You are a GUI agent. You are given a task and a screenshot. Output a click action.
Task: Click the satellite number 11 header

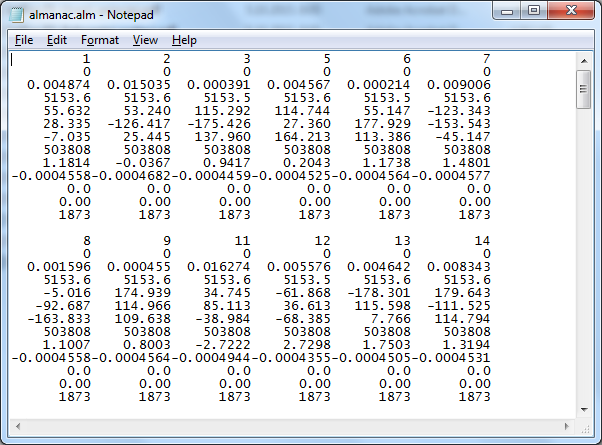point(242,241)
